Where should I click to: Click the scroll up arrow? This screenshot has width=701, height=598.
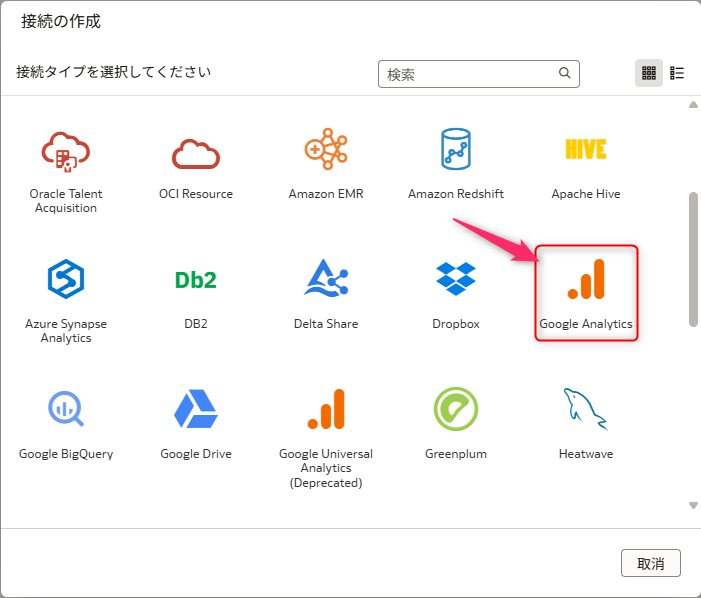pyautogui.click(x=693, y=105)
